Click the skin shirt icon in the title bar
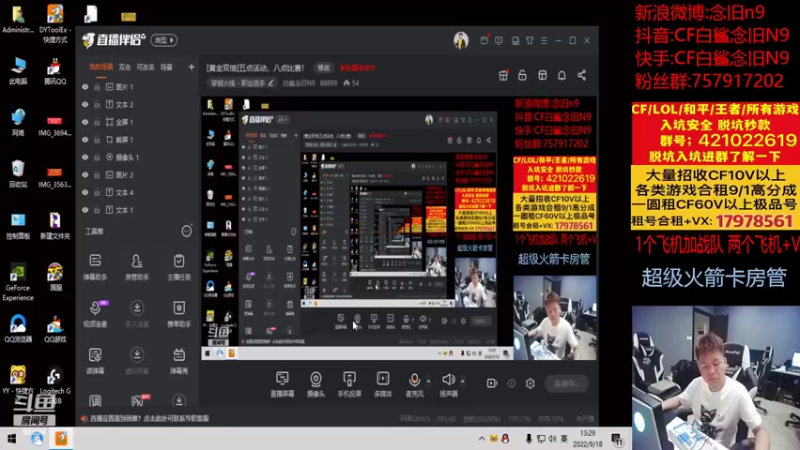Screen dimensions: 800x450 click(530, 40)
